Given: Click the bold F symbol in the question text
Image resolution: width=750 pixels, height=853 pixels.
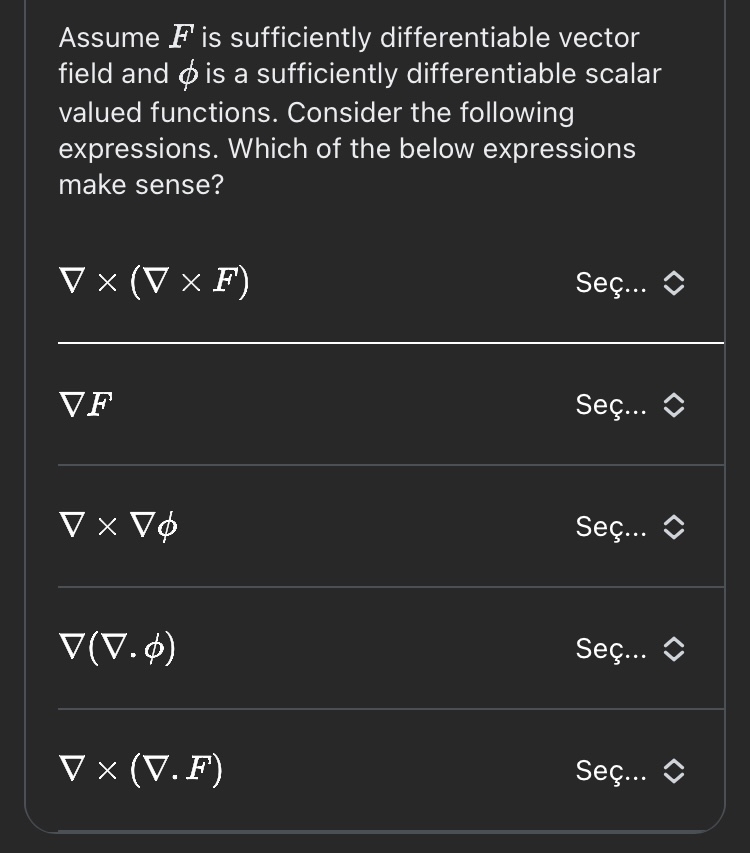Looking at the screenshot, I should tap(181, 38).
